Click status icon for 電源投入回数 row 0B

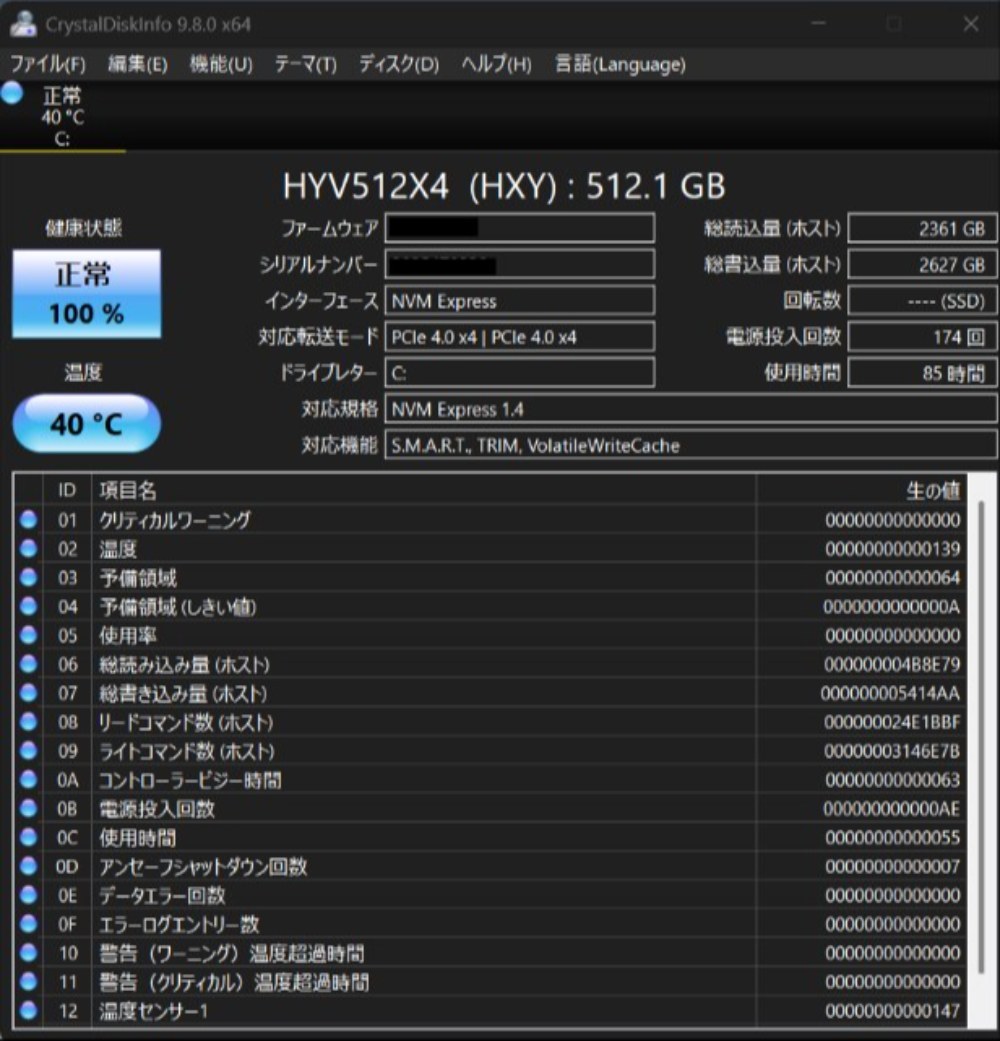coord(29,808)
